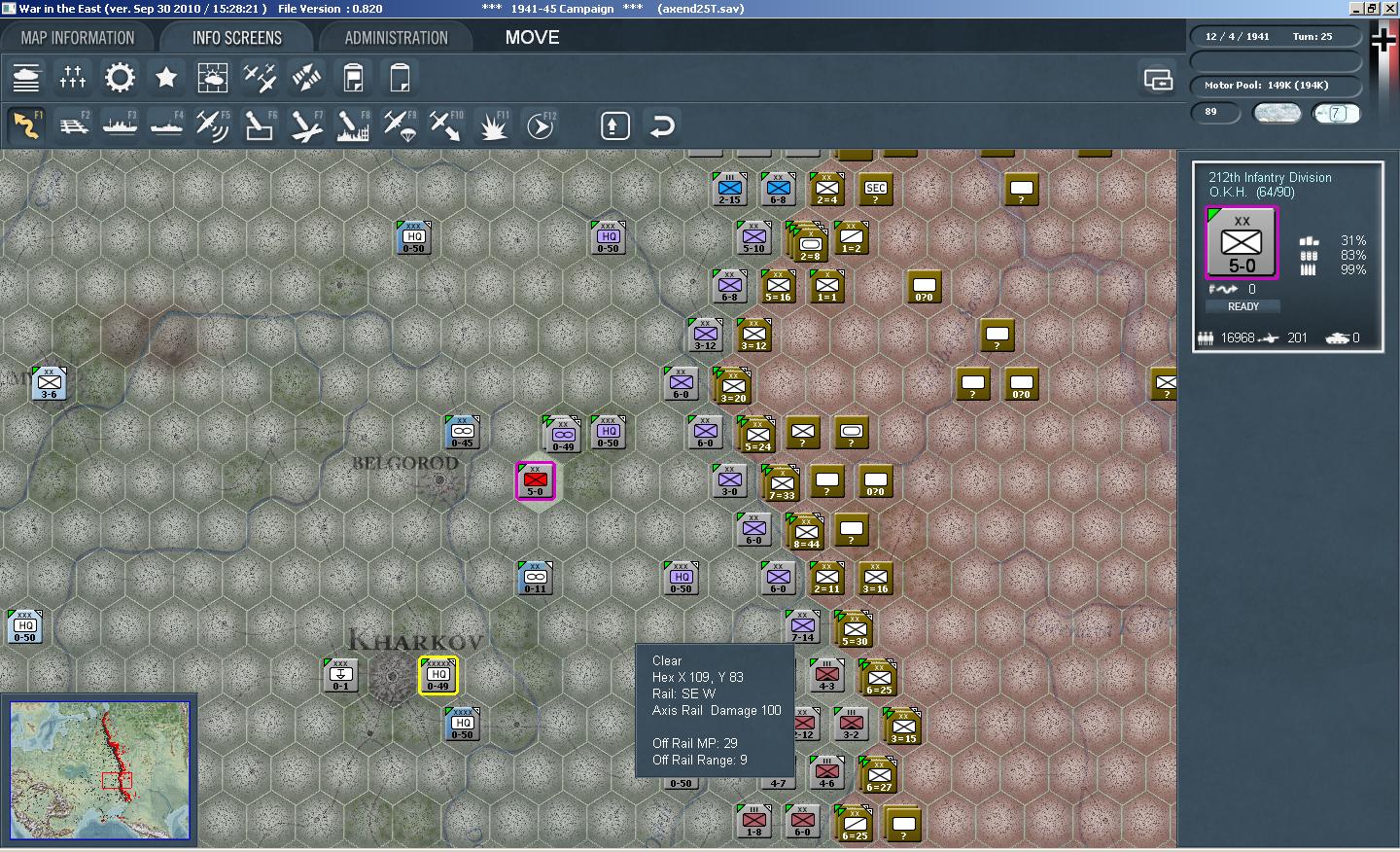Open the report icon with flag
The width and height of the screenshot is (1400, 852).
click(x=353, y=77)
